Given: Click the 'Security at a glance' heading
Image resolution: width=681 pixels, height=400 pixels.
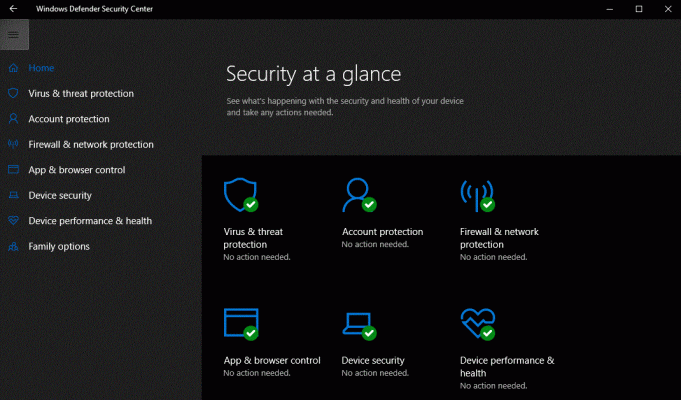Looking at the screenshot, I should (314, 74).
